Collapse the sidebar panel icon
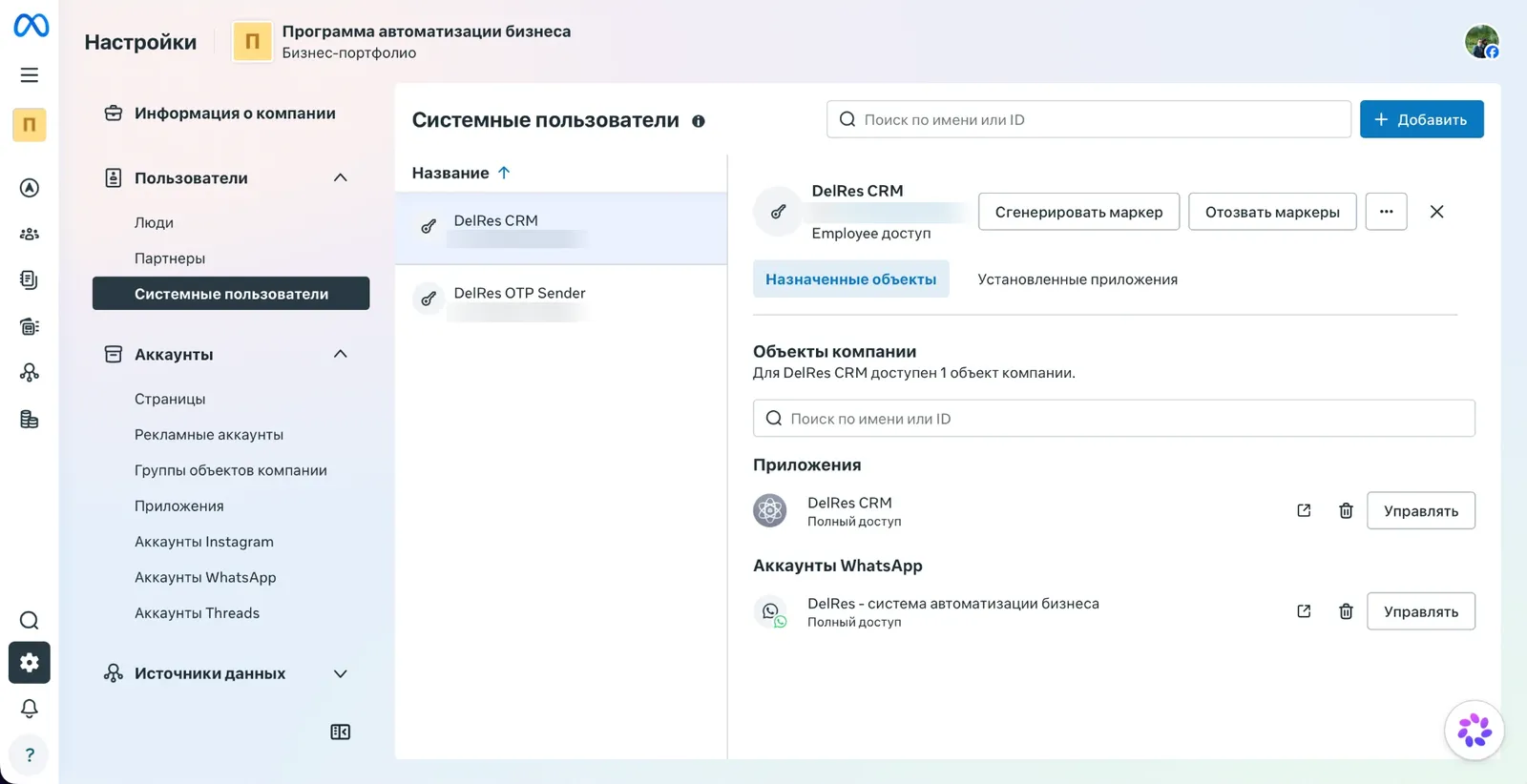 340,732
